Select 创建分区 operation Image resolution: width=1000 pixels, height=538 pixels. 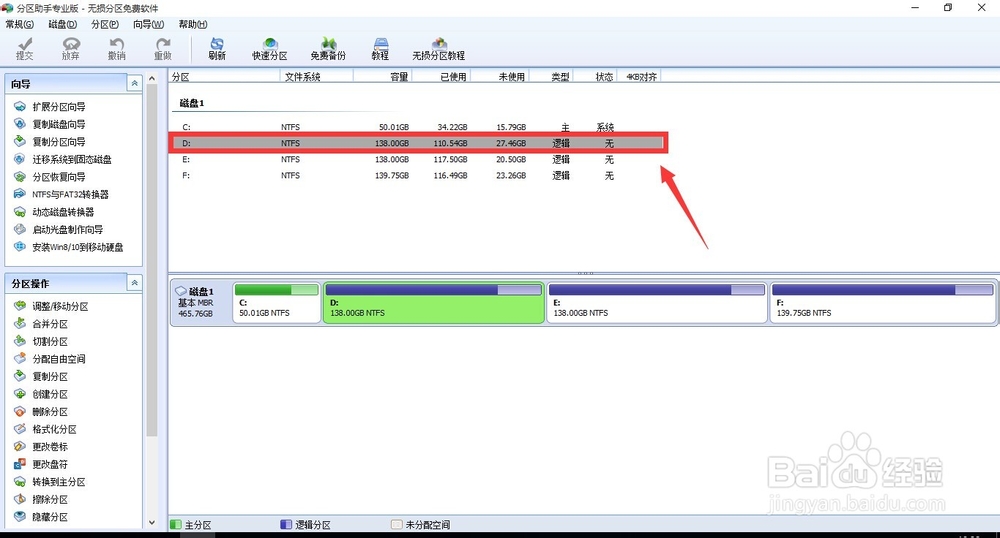[41, 394]
